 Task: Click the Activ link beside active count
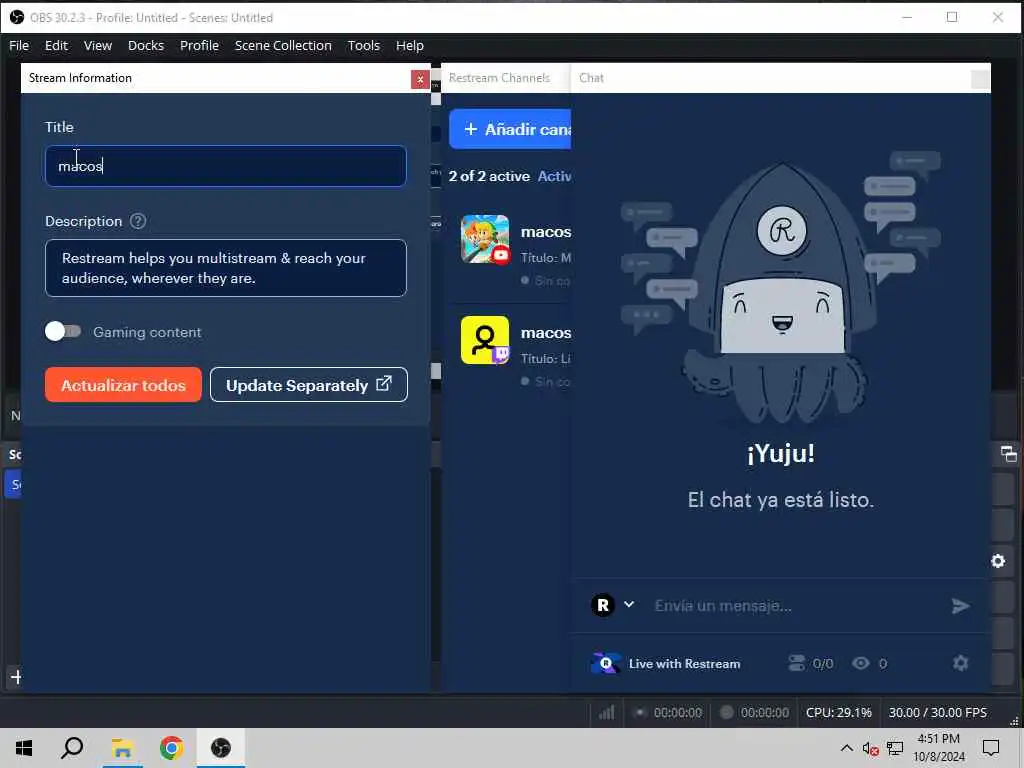[x=554, y=176]
